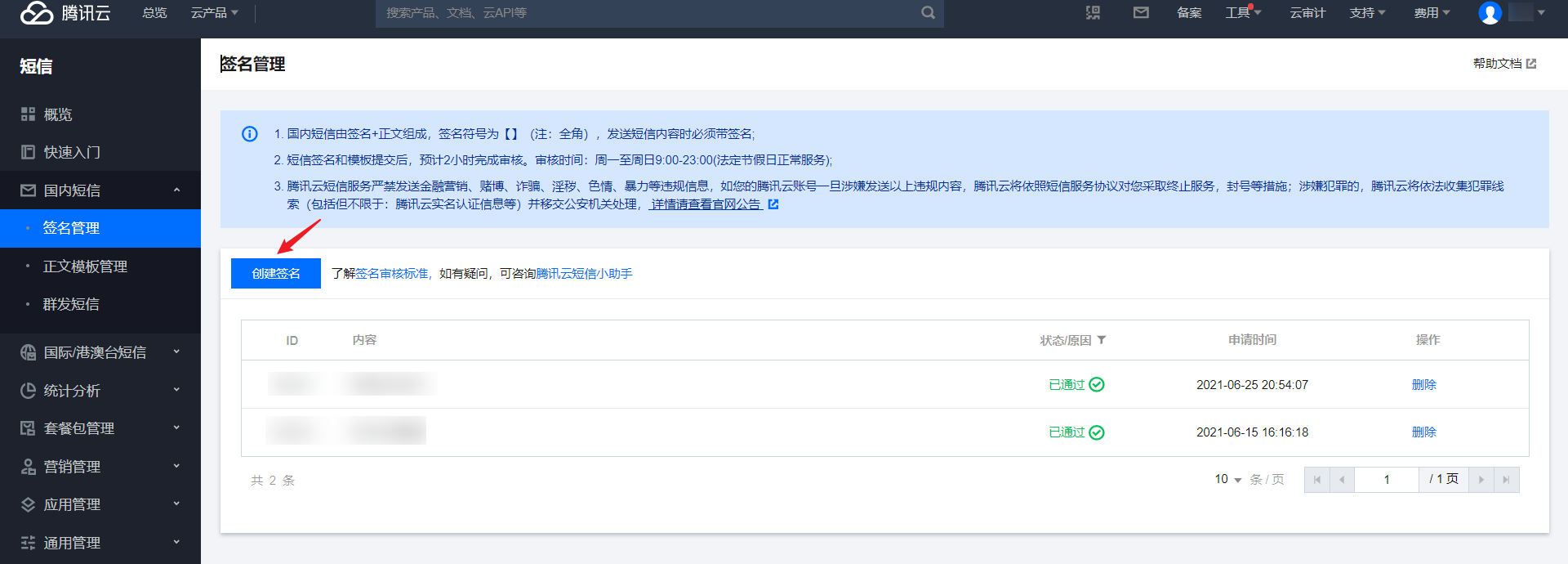Screen dimensions: 1568x564
Task: Expand the 统计分析 section chevron
Action: click(176, 391)
